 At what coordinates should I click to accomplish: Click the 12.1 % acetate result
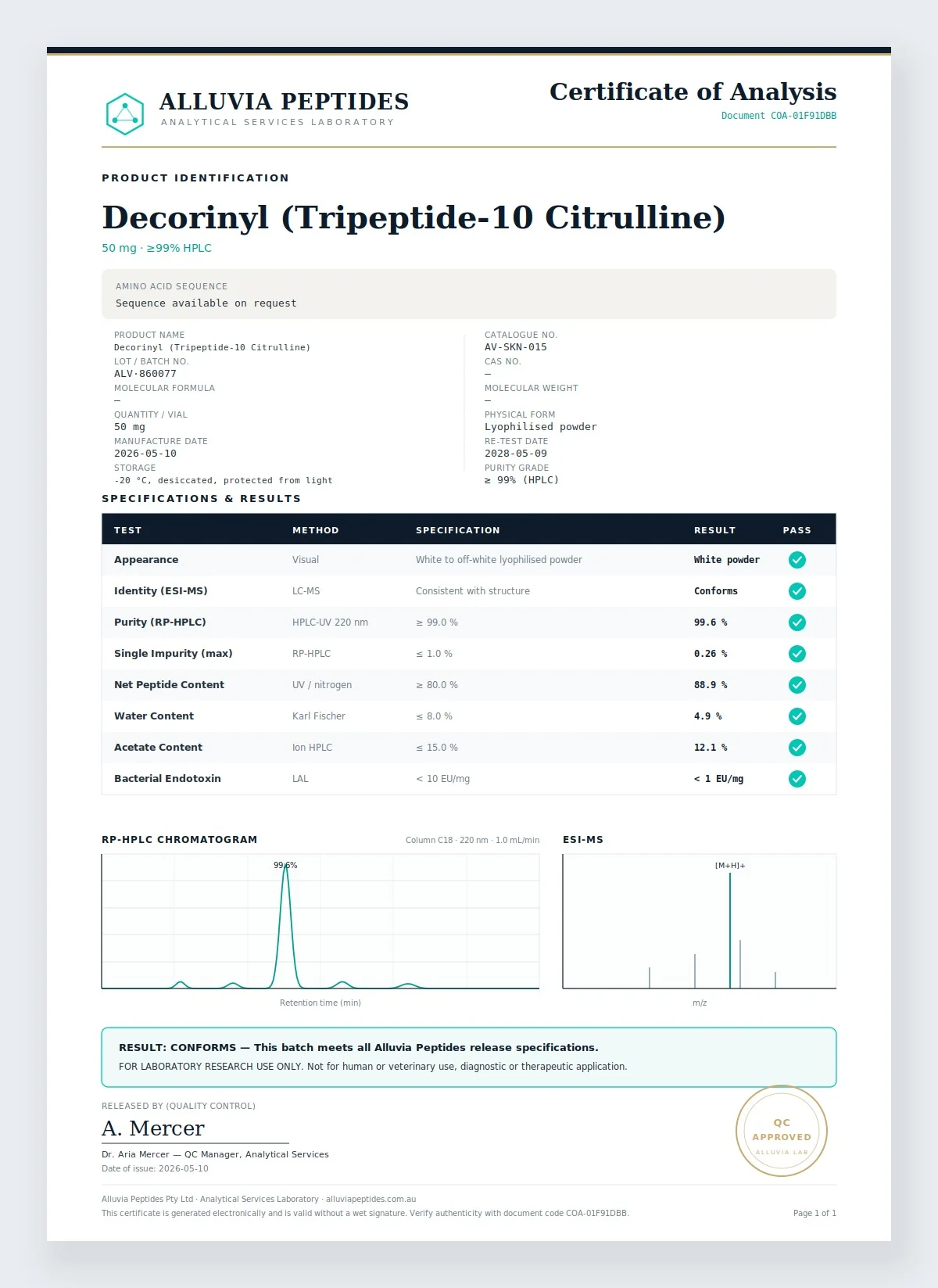711,748
